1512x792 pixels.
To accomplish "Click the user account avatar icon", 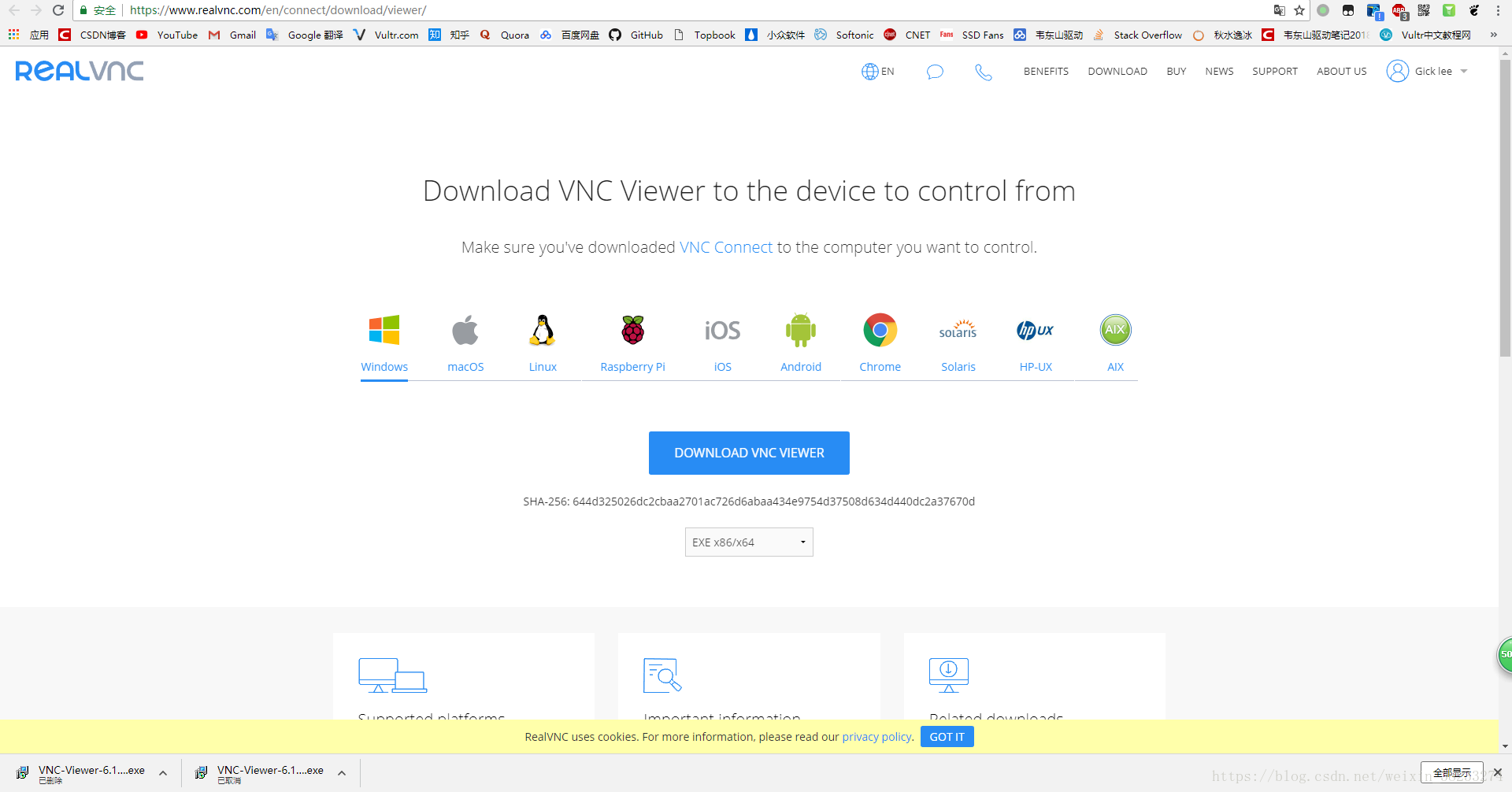I will pyautogui.click(x=1397, y=71).
